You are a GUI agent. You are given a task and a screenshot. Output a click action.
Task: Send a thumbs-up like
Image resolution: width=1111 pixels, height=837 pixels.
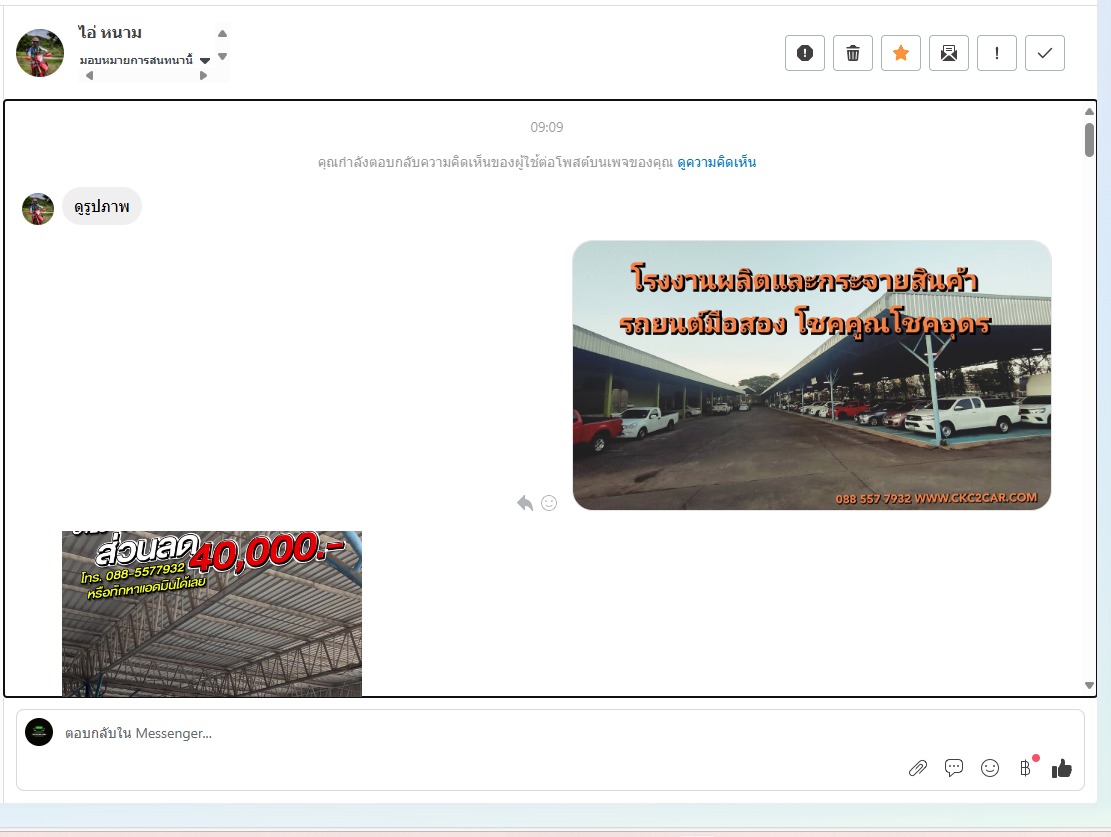pyautogui.click(x=1061, y=768)
